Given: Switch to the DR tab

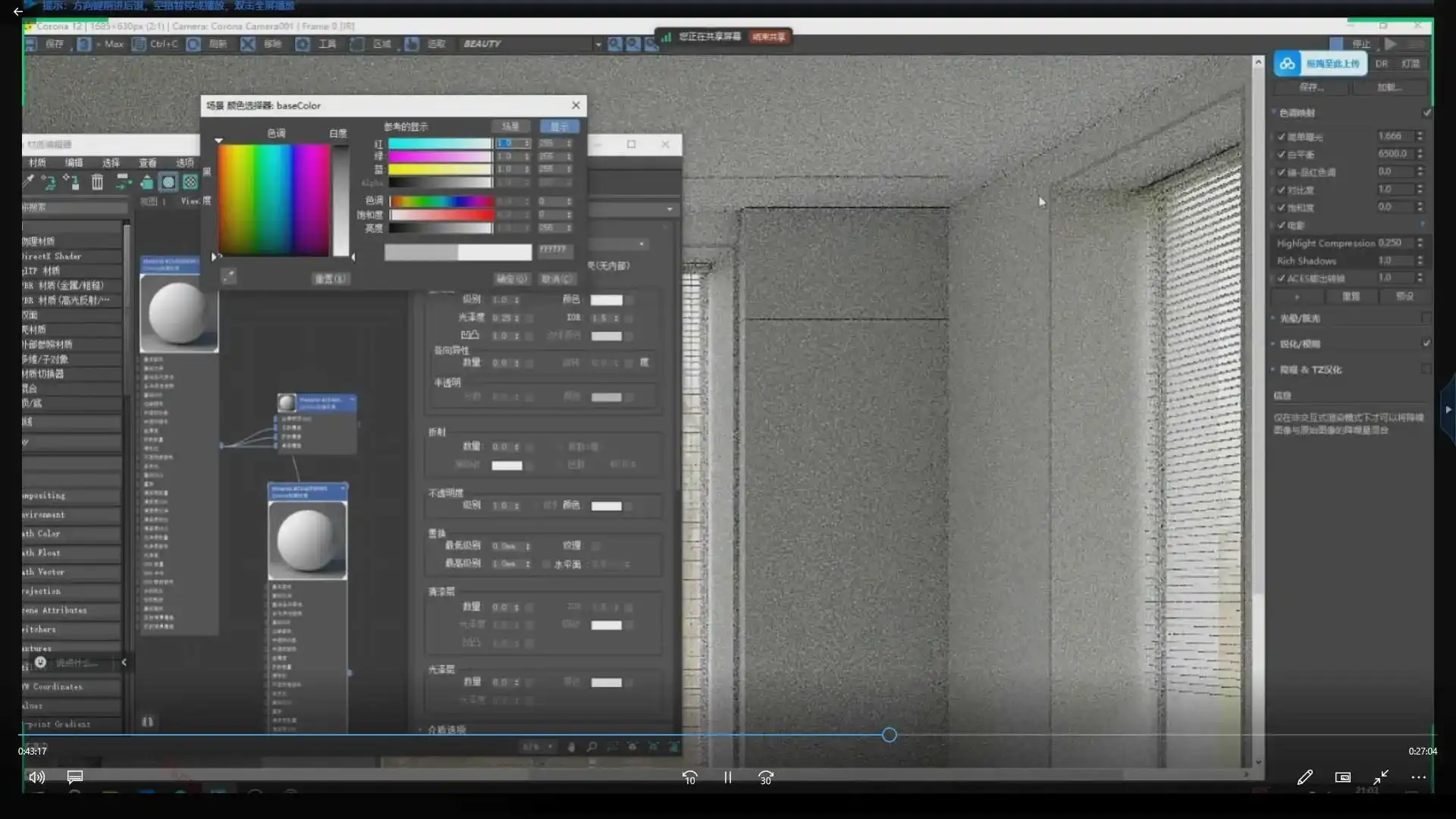Looking at the screenshot, I should pos(1382,64).
